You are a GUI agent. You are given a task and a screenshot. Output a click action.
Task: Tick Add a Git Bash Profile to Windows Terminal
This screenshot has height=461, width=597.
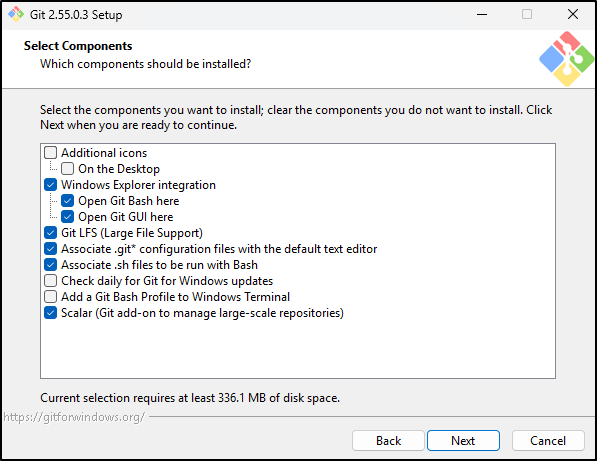click(x=51, y=297)
